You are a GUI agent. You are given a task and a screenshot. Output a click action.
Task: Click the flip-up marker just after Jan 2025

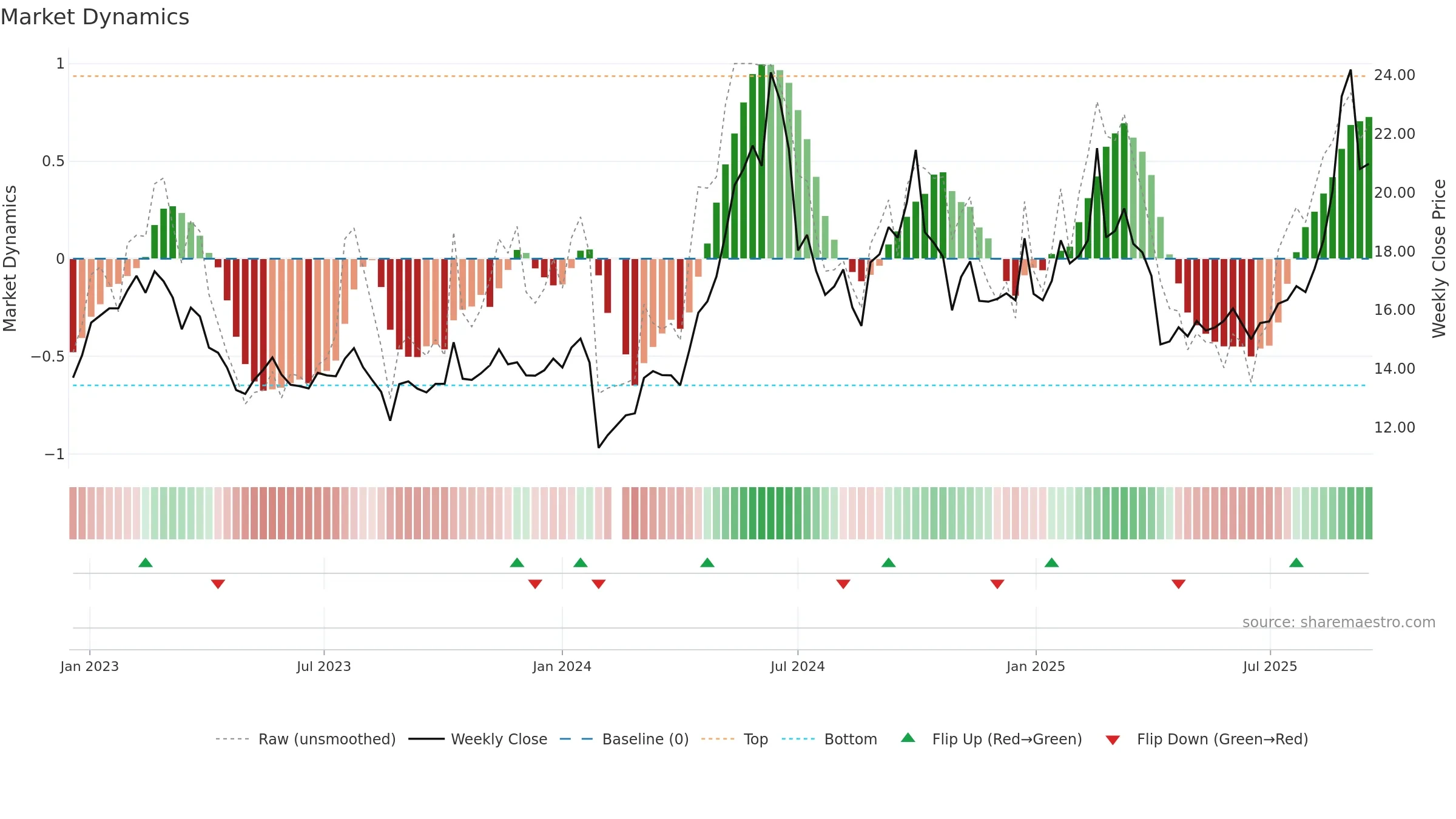click(1052, 562)
